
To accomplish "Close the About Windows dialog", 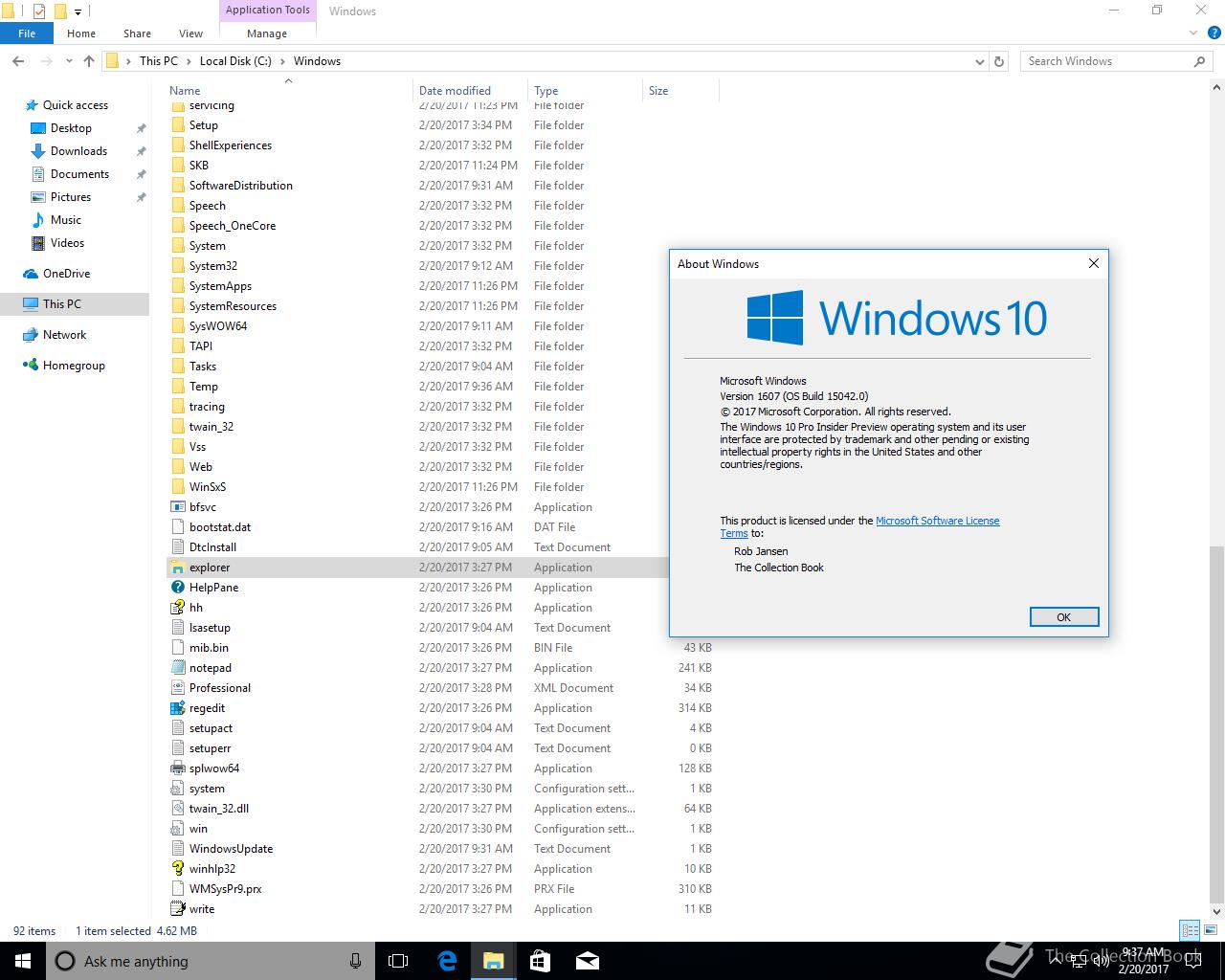I will (1094, 263).
